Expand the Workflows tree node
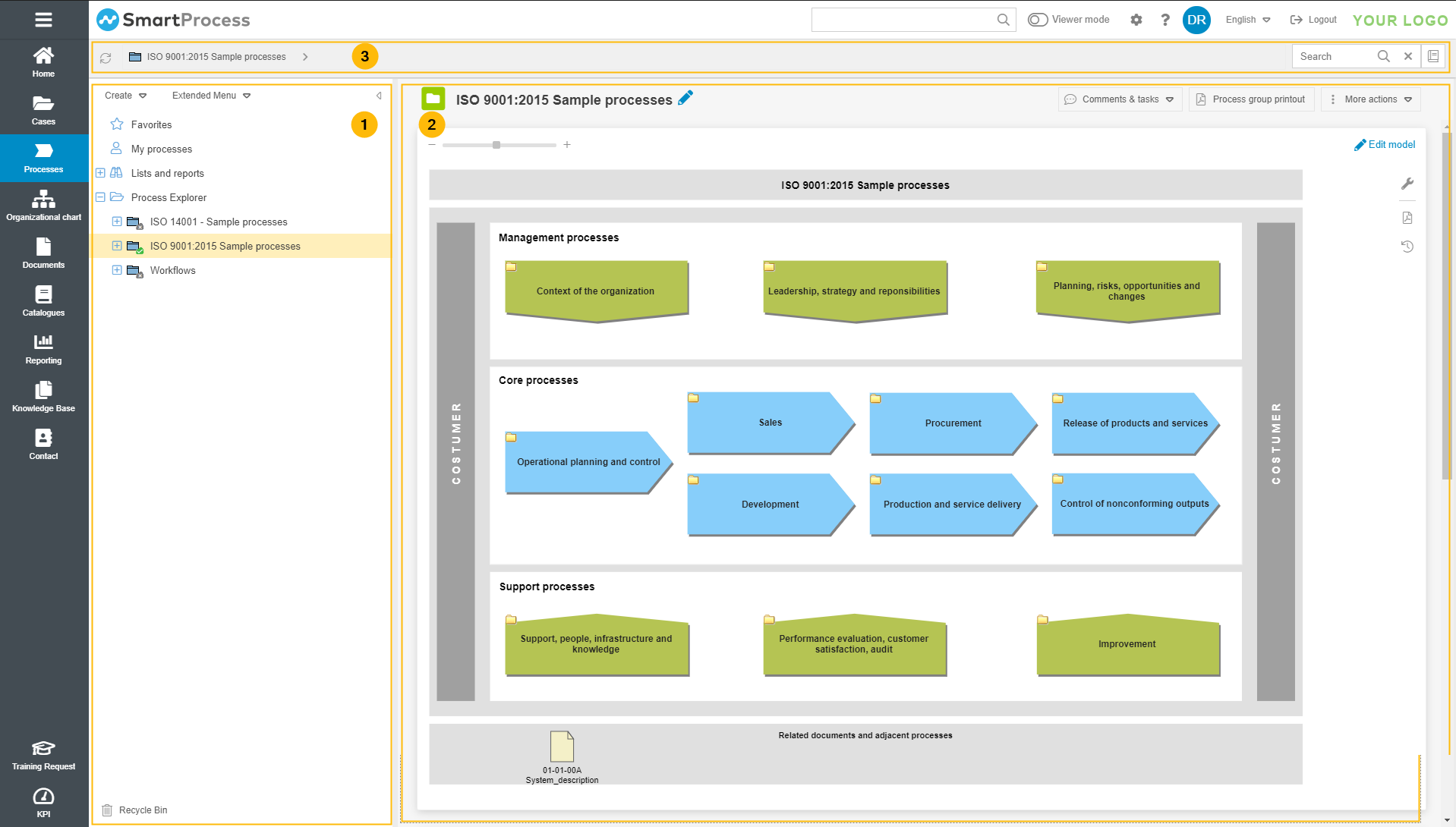Screen dimensions: 1456x827 coord(117,270)
